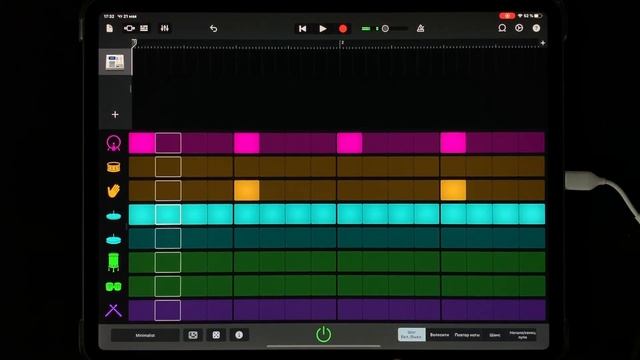Tap the battery status indicator

[x=538, y=16]
